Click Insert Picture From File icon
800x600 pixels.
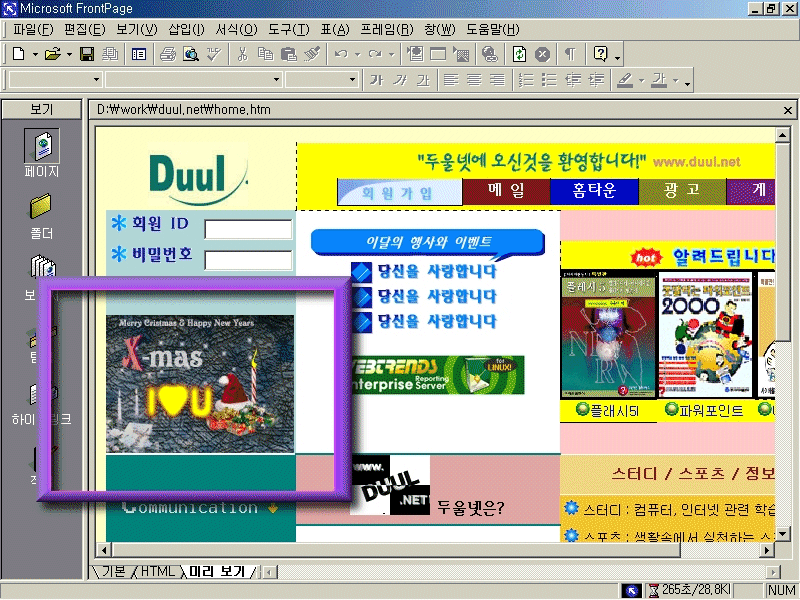click(461, 54)
